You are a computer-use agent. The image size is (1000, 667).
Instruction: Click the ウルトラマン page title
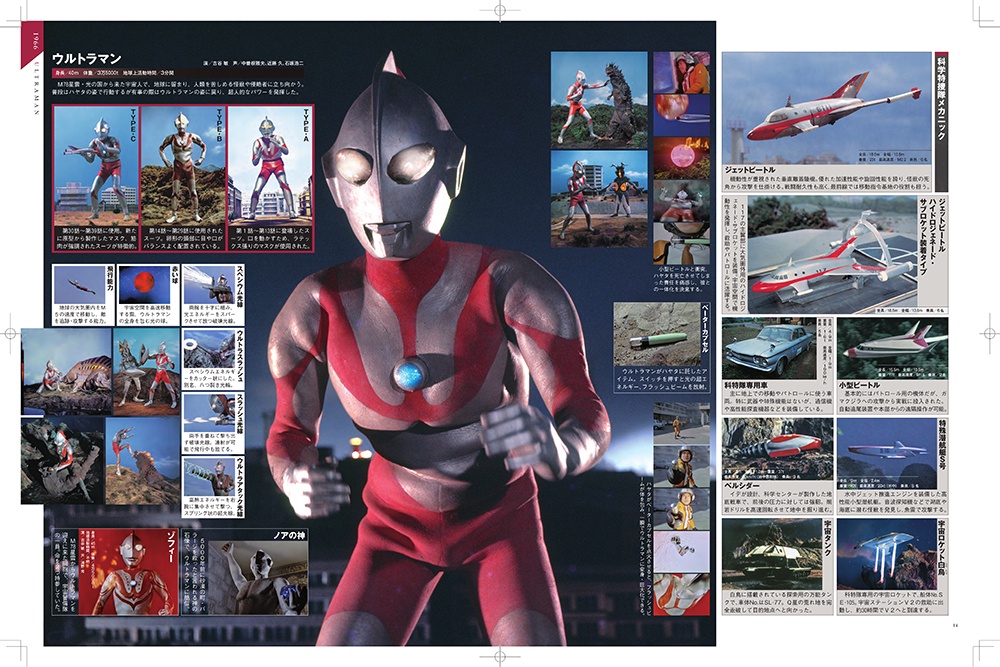[x=87, y=59]
